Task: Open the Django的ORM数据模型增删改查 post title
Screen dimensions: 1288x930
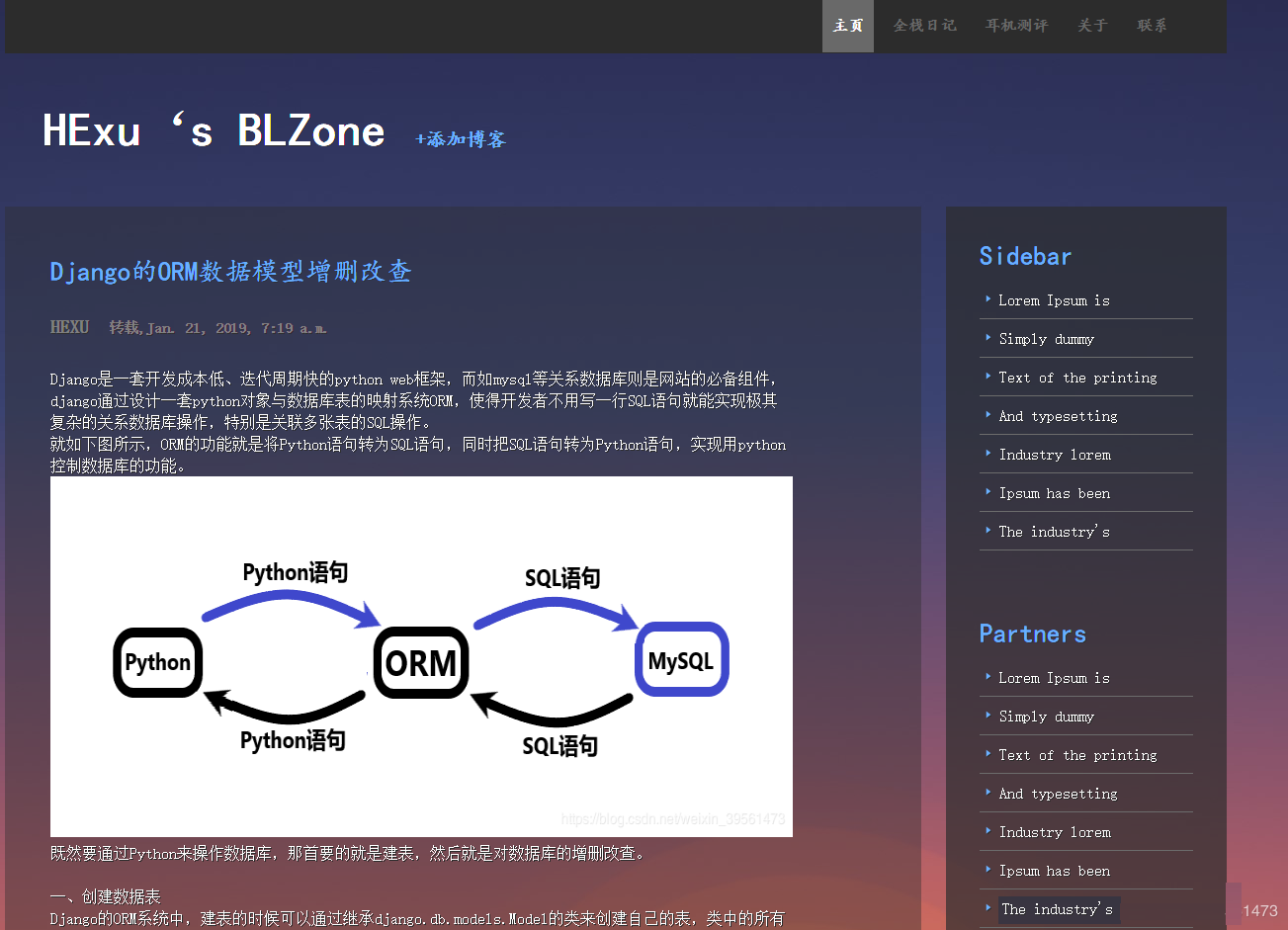Action: tap(230, 272)
